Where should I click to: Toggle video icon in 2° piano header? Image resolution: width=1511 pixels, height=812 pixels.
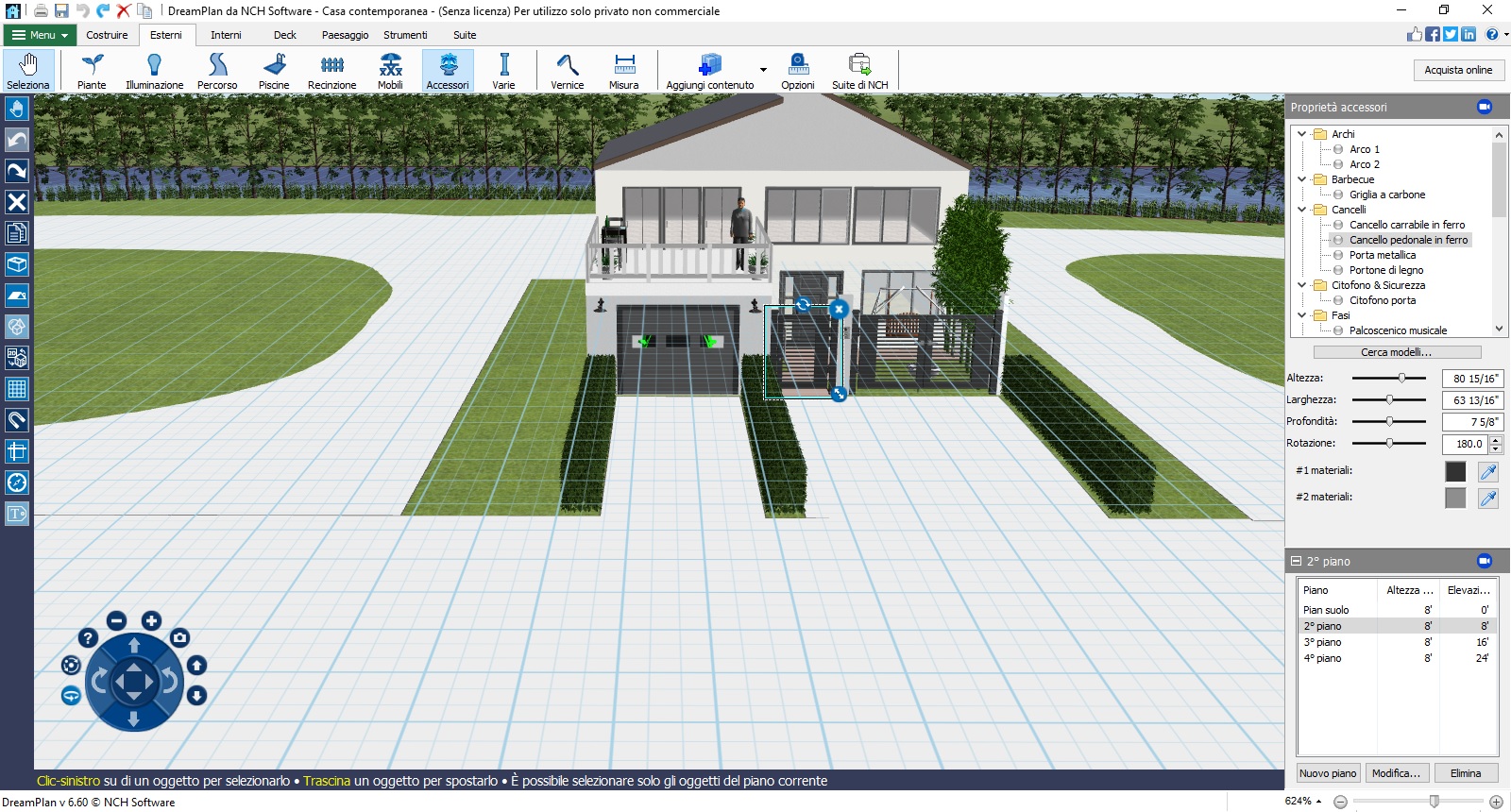(1485, 561)
